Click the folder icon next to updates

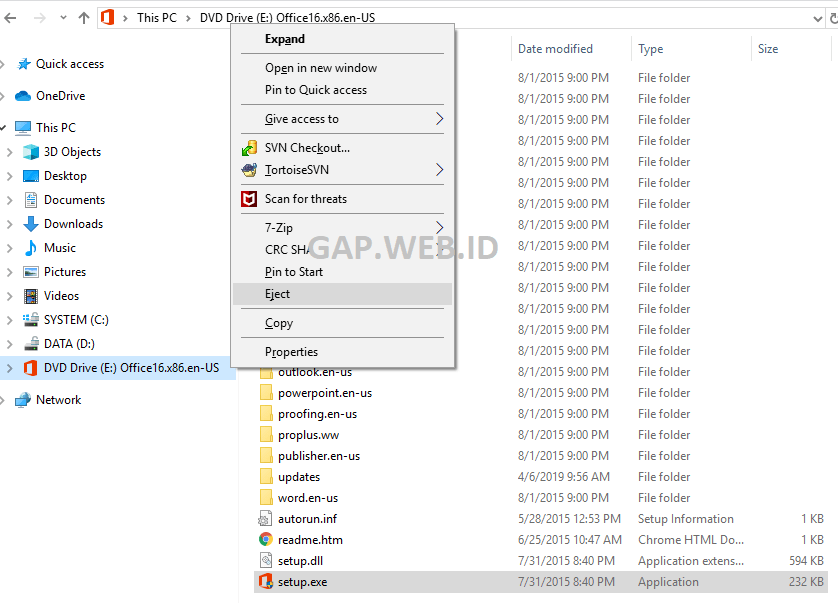coord(266,476)
